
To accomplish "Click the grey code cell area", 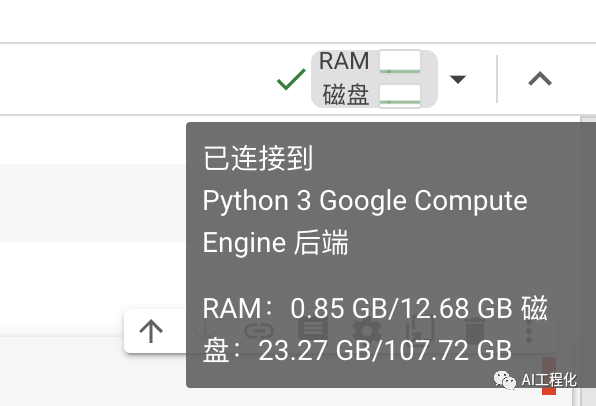I will (93, 203).
